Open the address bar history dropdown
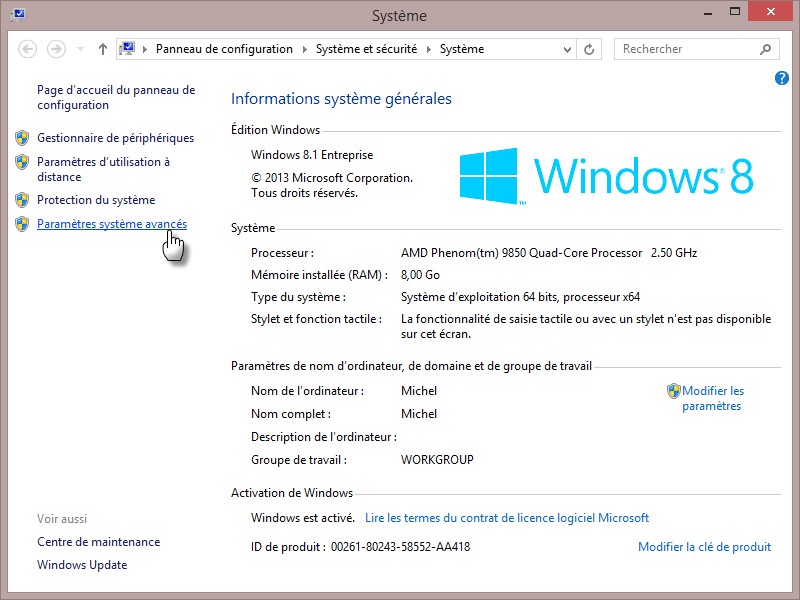 (567, 49)
